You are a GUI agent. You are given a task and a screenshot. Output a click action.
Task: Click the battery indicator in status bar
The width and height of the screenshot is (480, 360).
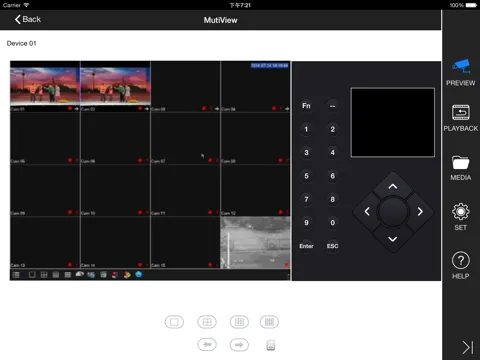[471, 5]
